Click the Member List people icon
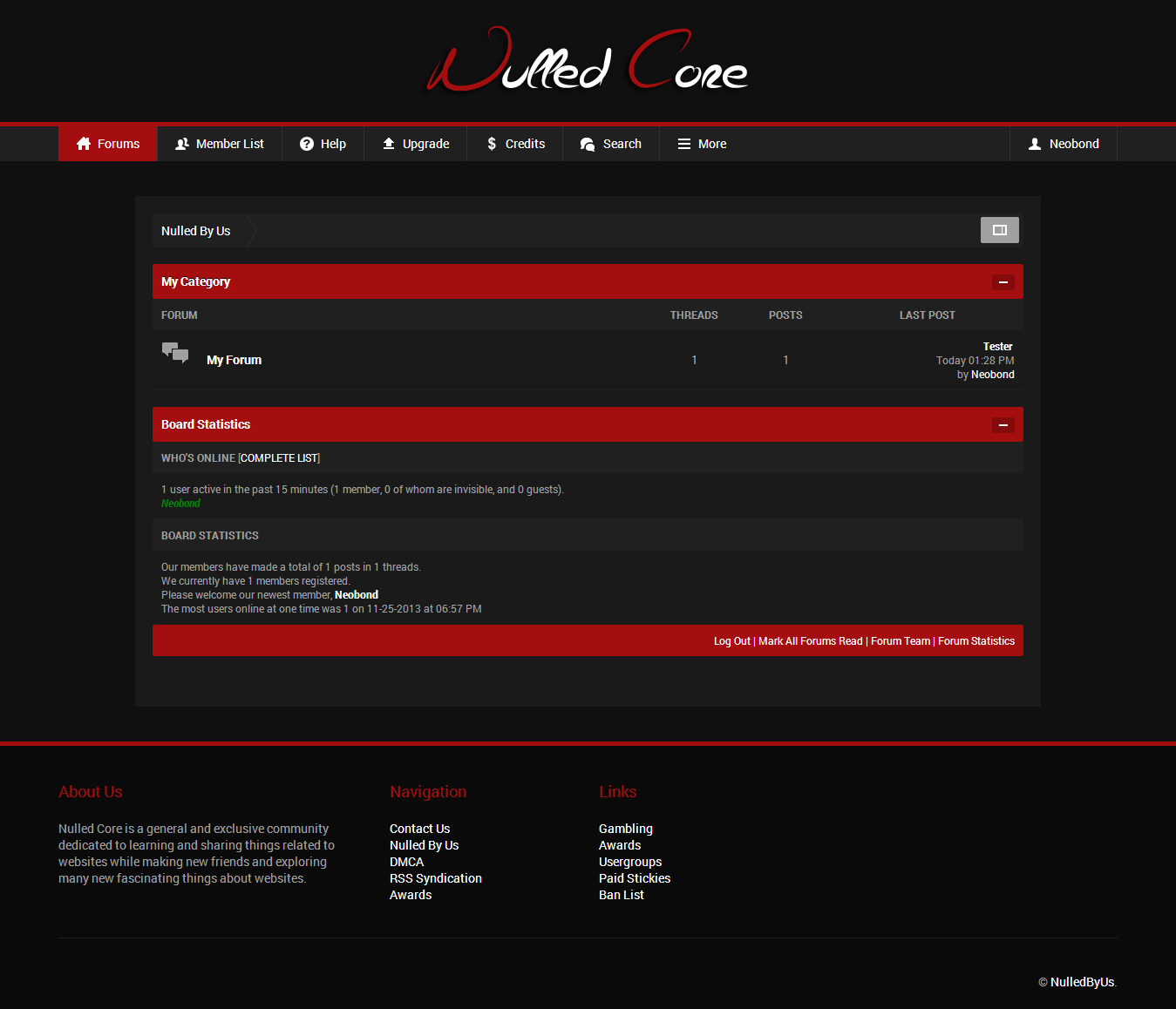This screenshot has height=1009, width=1176. tap(182, 144)
